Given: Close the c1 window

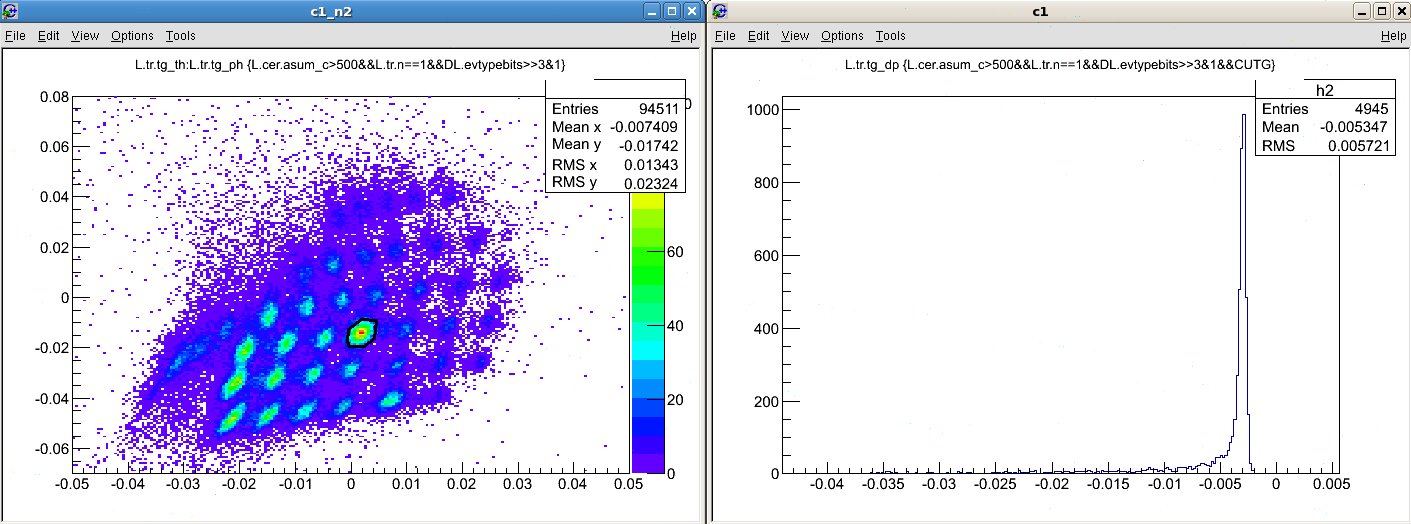Looking at the screenshot, I should (x=1401, y=11).
